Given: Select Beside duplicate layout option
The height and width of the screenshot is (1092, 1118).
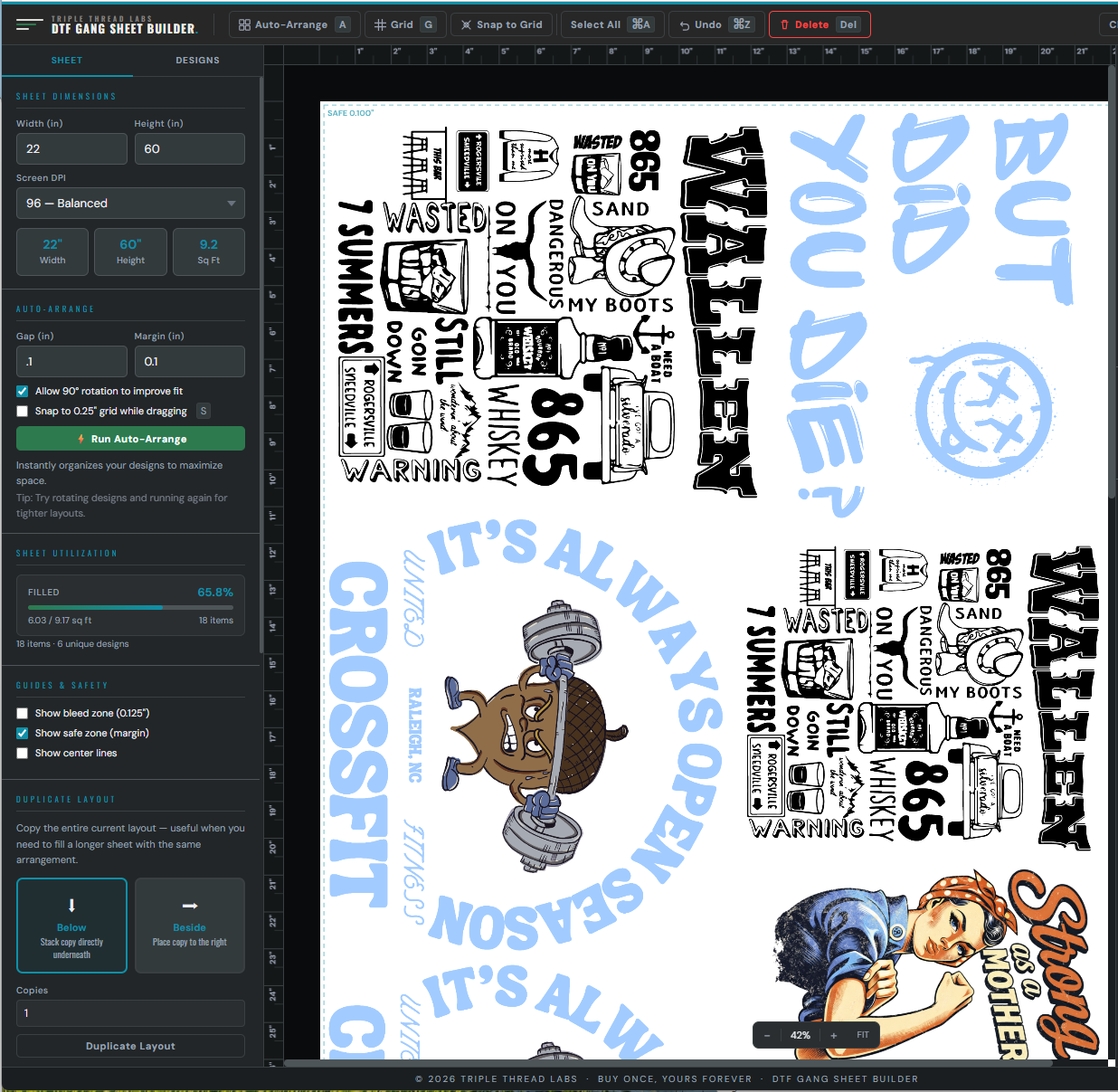Looking at the screenshot, I should pyautogui.click(x=190, y=926).
